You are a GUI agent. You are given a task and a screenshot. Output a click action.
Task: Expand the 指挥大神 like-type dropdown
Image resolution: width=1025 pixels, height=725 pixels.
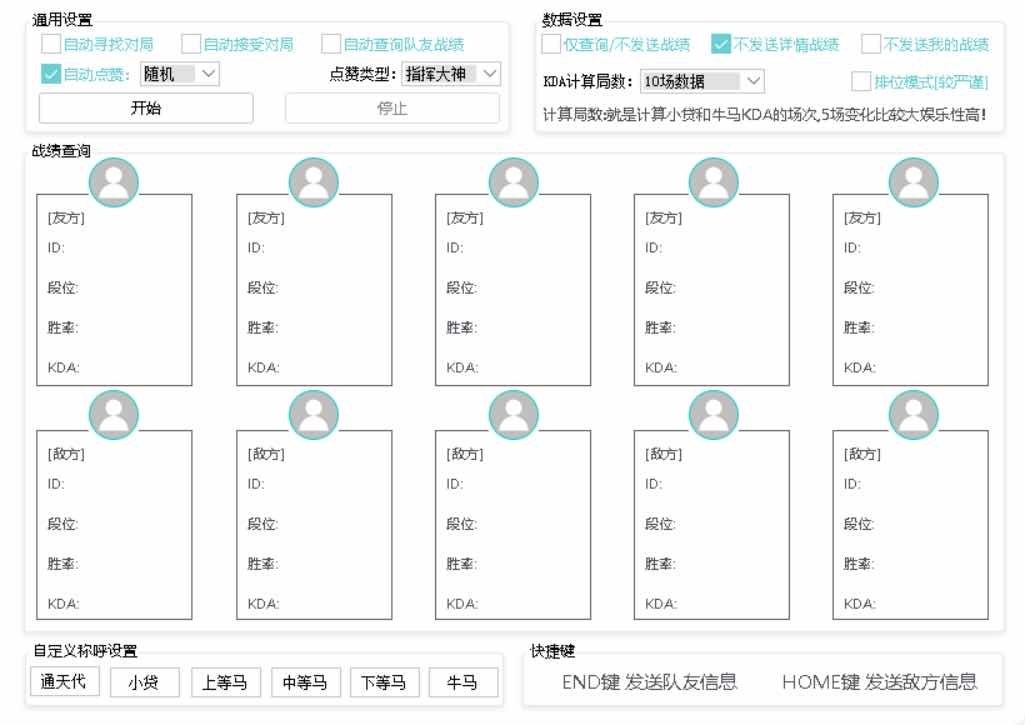[451, 74]
